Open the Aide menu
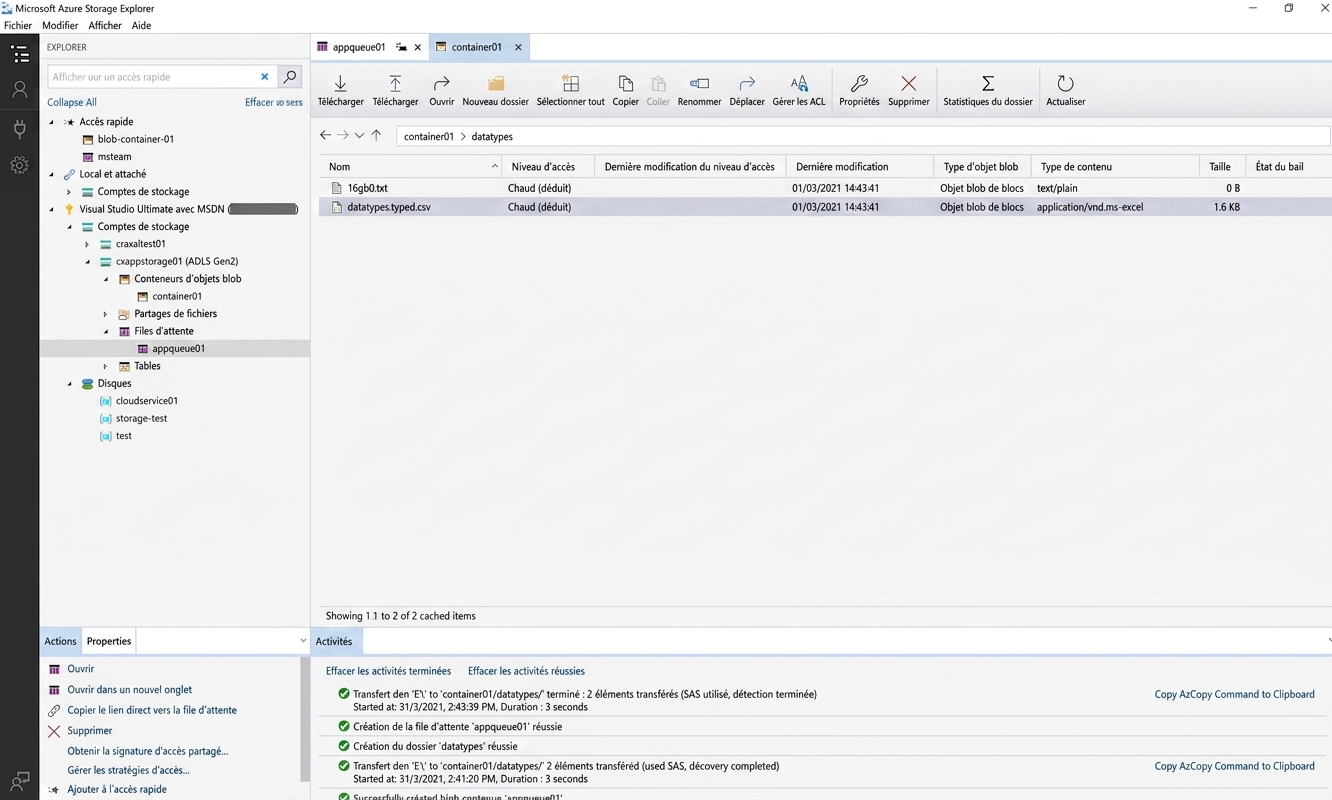 click(x=141, y=25)
